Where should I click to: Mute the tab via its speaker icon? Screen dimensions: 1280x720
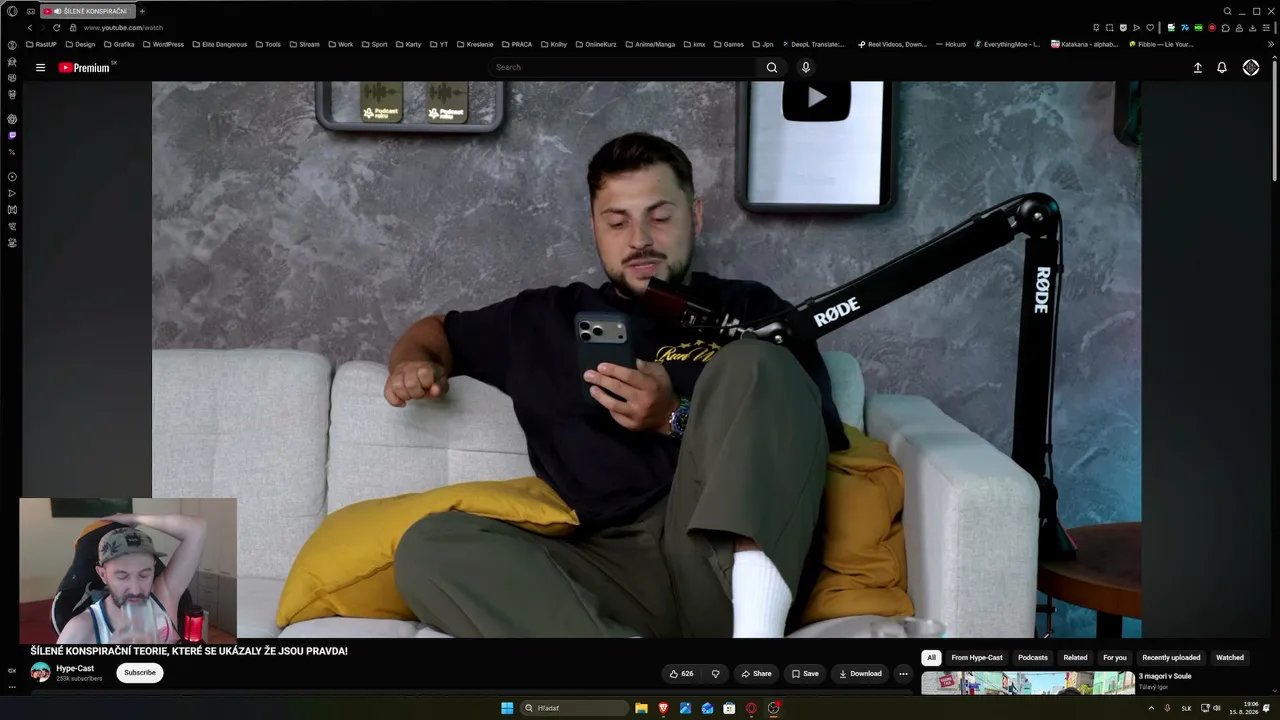coord(57,11)
